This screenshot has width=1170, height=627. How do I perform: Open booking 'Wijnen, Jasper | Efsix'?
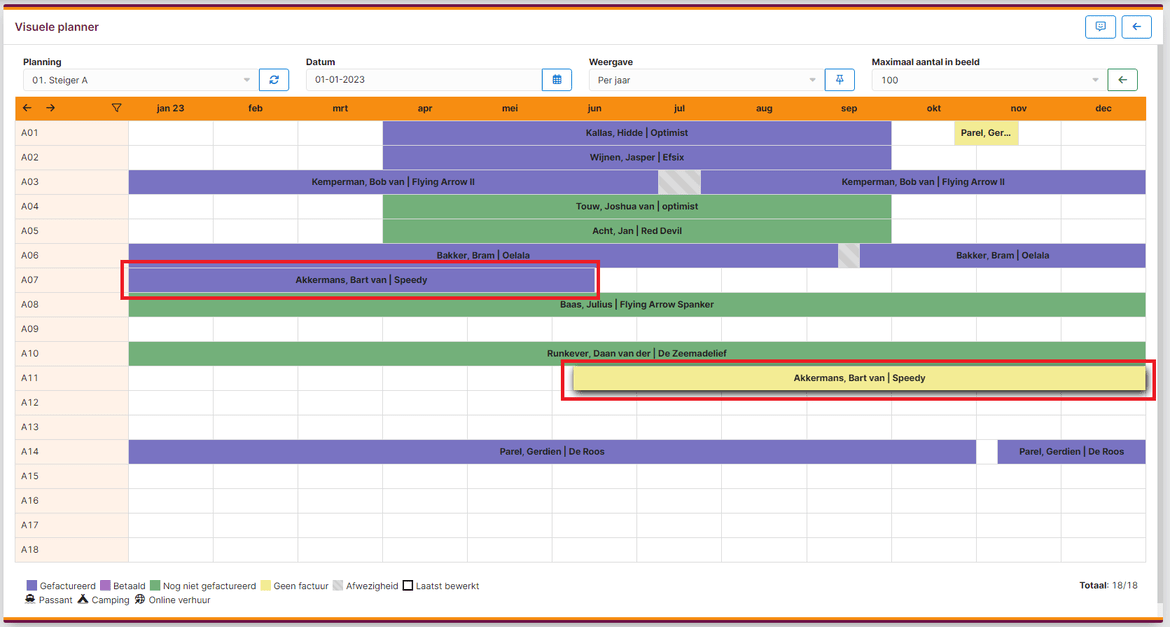(x=636, y=157)
